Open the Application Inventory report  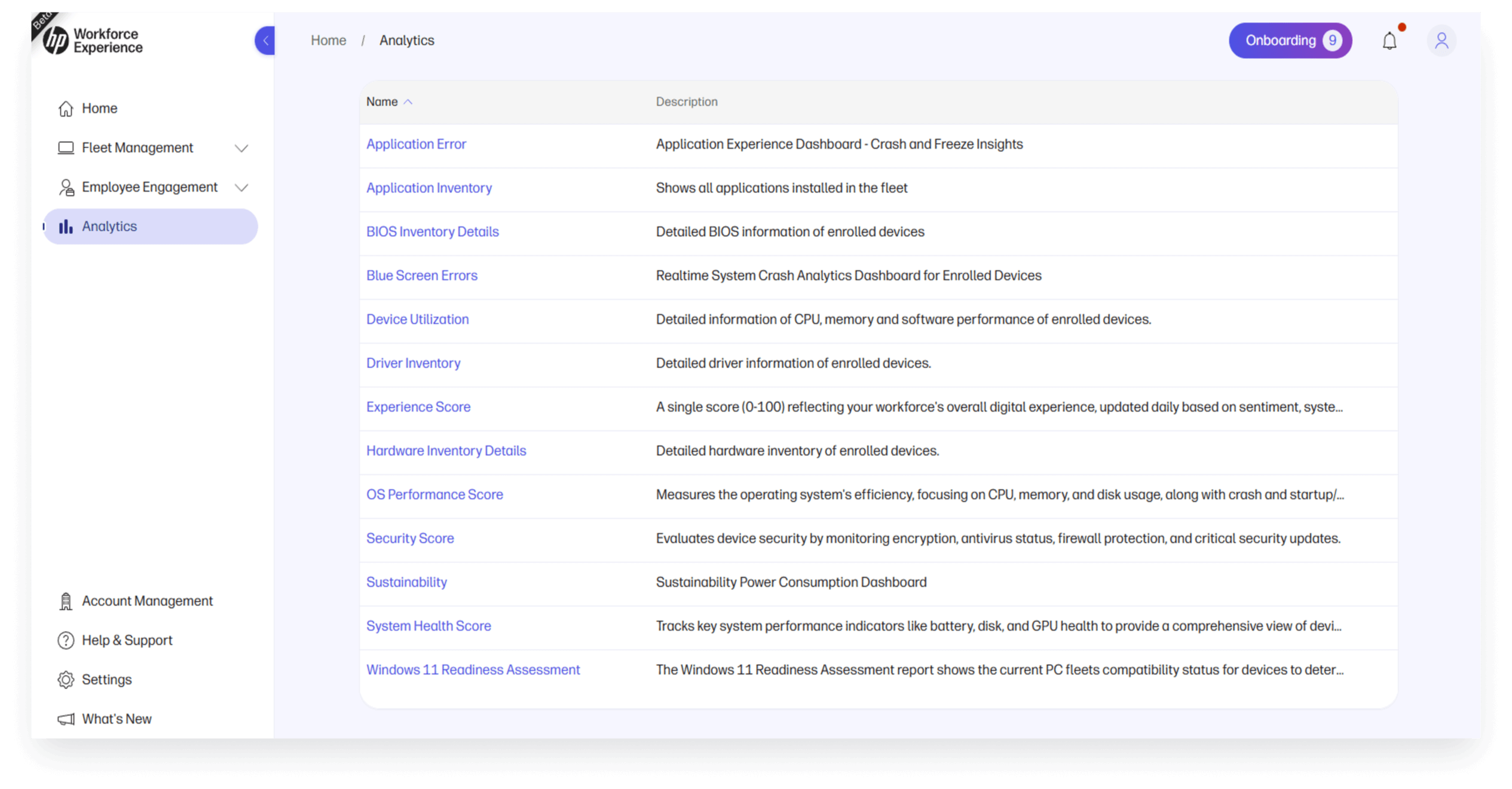[429, 188]
